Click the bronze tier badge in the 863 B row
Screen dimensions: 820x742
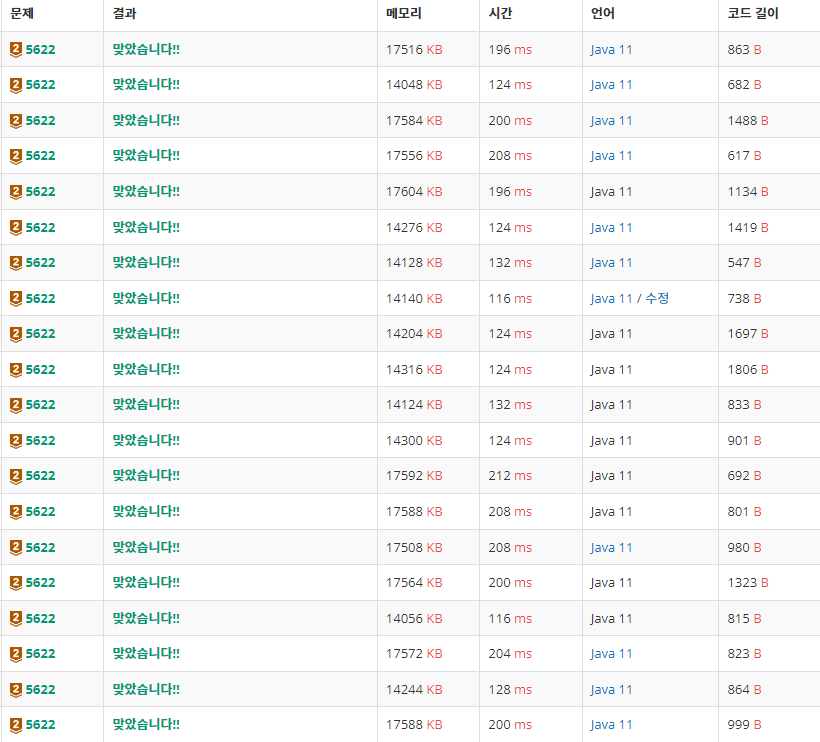[x=16, y=50]
